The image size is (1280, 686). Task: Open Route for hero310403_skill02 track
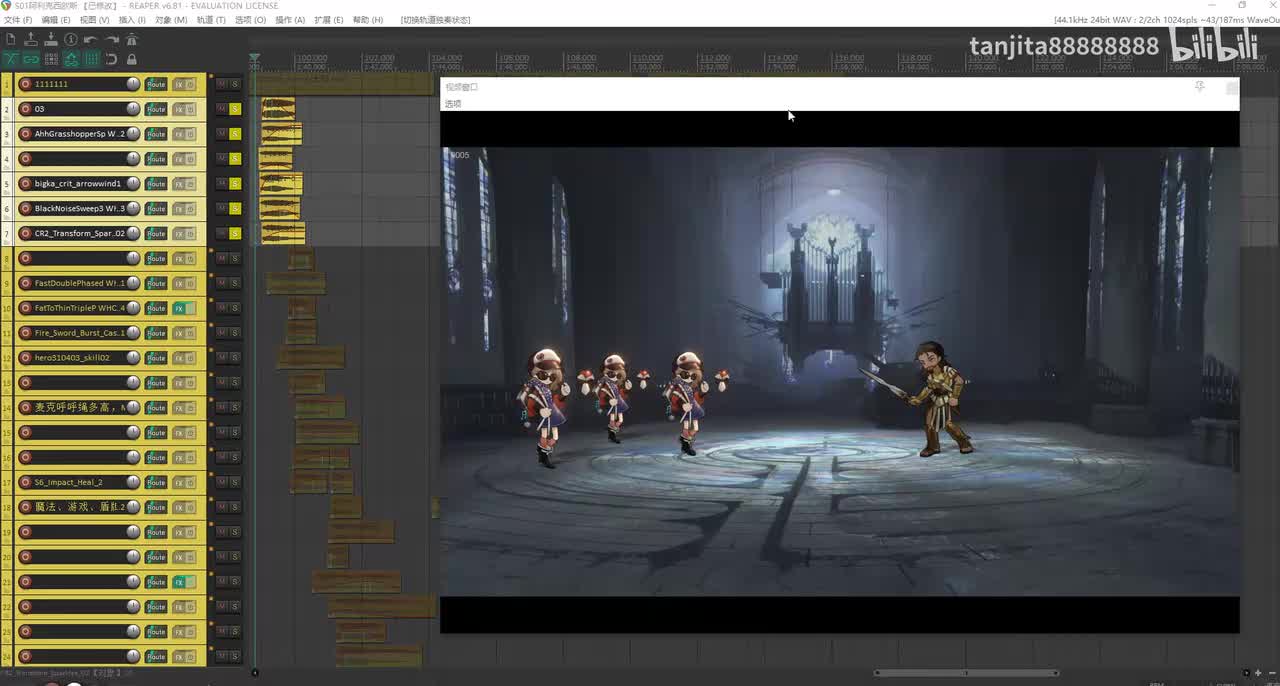tap(156, 358)
